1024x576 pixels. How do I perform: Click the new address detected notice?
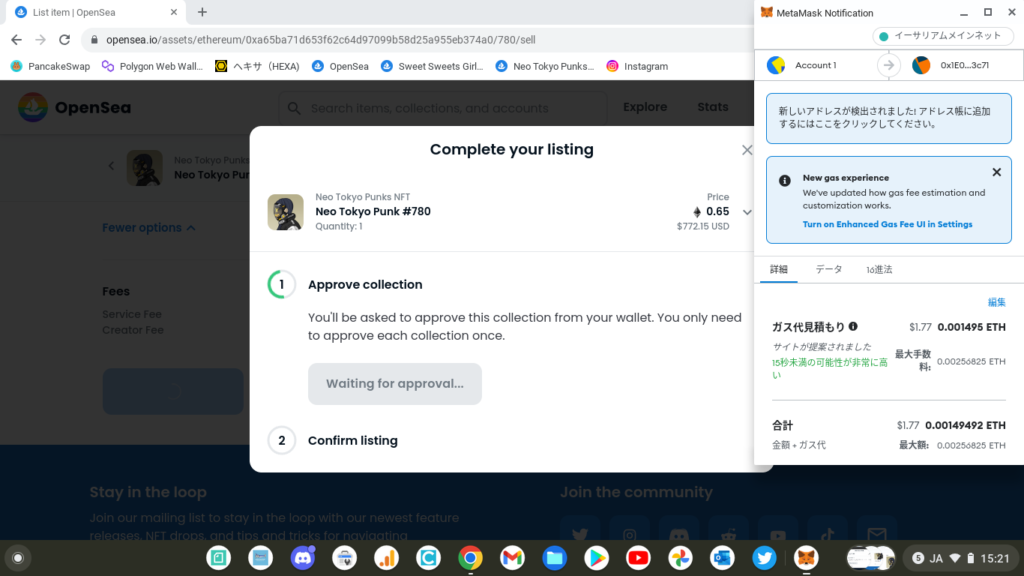click(x=889, y=118)
